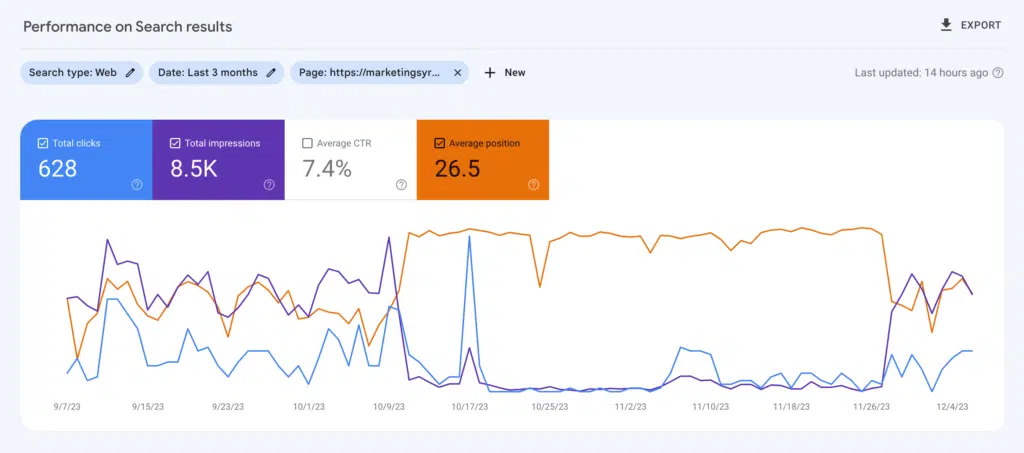
Task: Open help icon on Total clicks card
Action: [136, 184]
